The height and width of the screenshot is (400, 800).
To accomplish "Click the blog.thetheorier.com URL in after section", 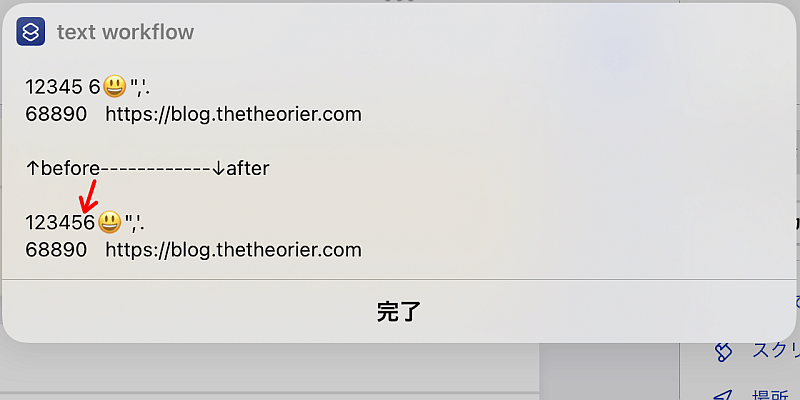I will click(x=234, y=250).
